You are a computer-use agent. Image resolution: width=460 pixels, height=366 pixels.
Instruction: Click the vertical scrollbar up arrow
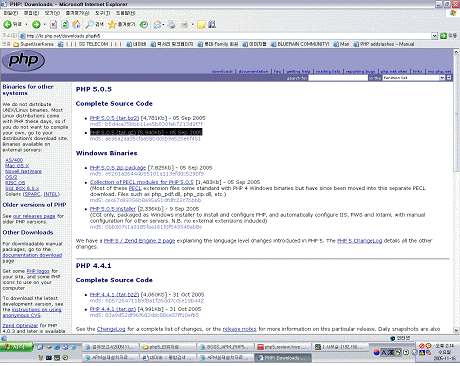456,52
